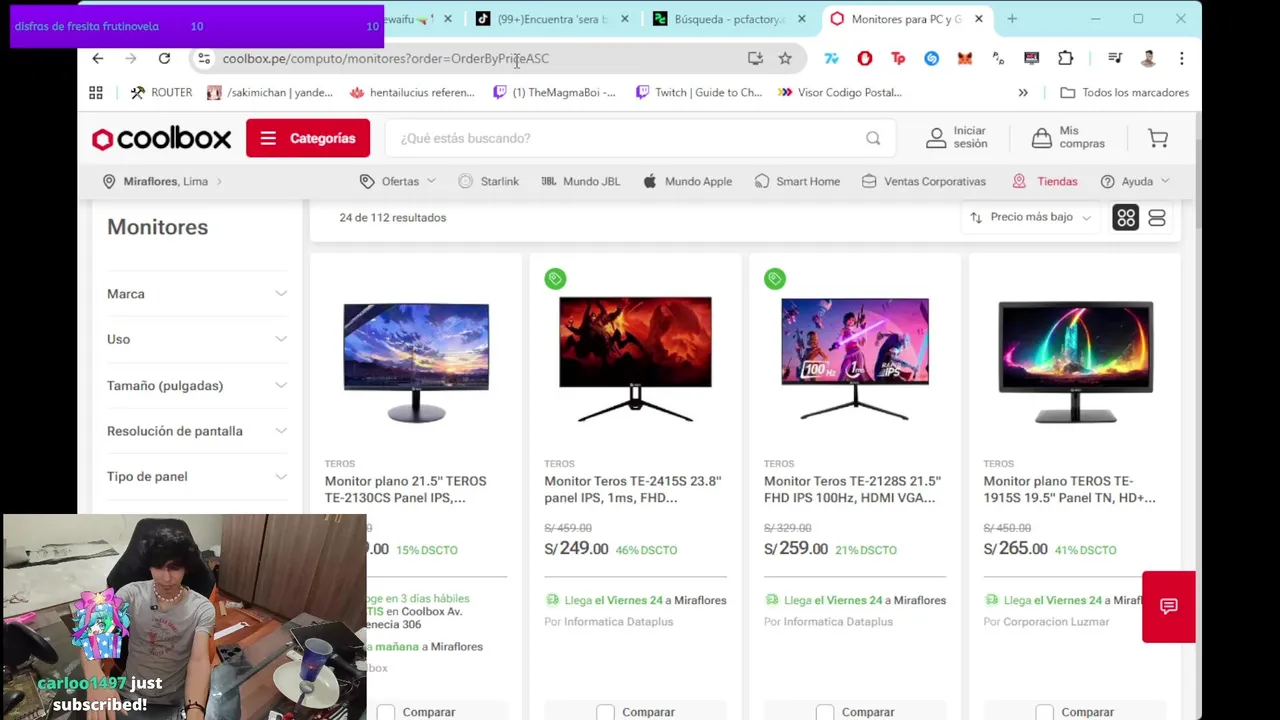The width and height of the screenshot is (1280, 720).
Task: Click install app icon in address bar
Action: coord(755,58)
